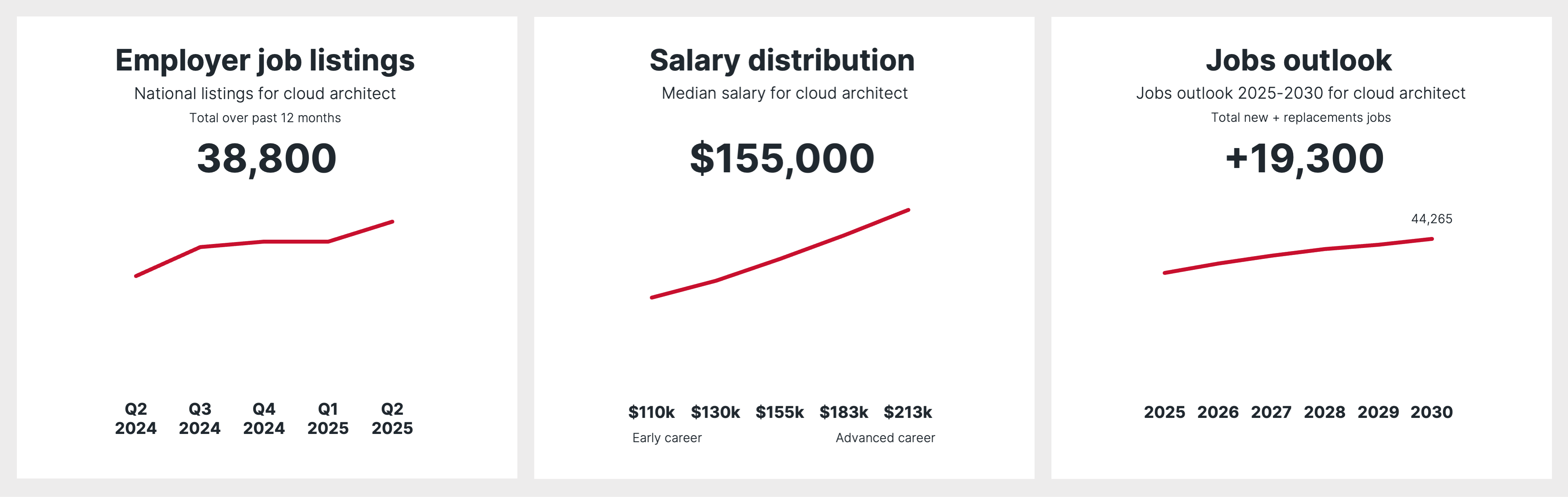Click the $155,000 median salary figure
Screen dimensions: 1568x497
click(x=782, y=158)
